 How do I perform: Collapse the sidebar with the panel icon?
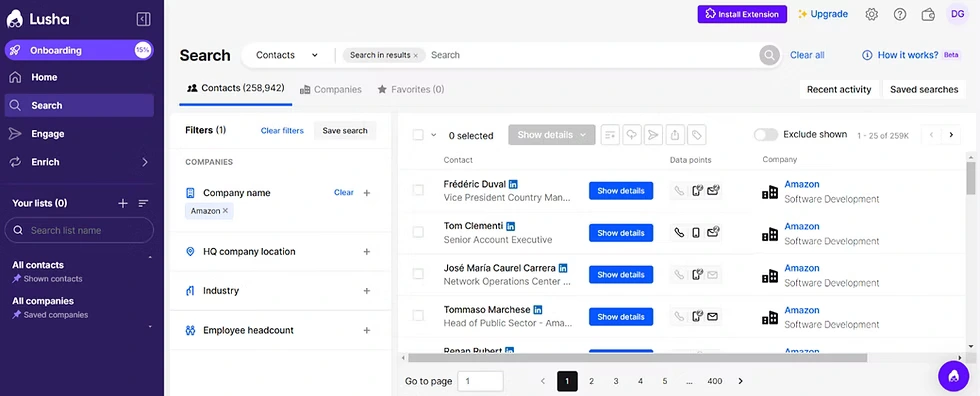pyautogui.click(x=144, y=19)
